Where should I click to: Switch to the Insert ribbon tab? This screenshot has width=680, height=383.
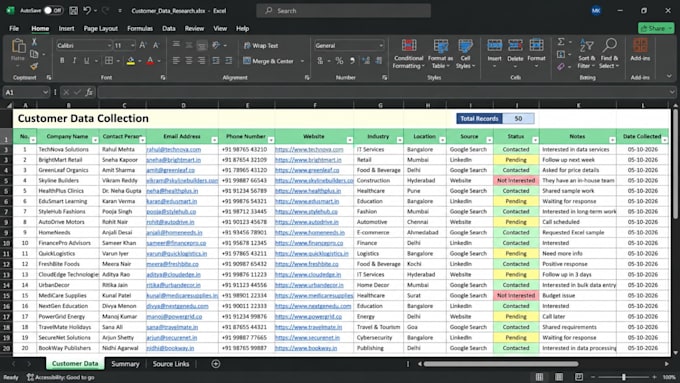[x=66, y=28]
